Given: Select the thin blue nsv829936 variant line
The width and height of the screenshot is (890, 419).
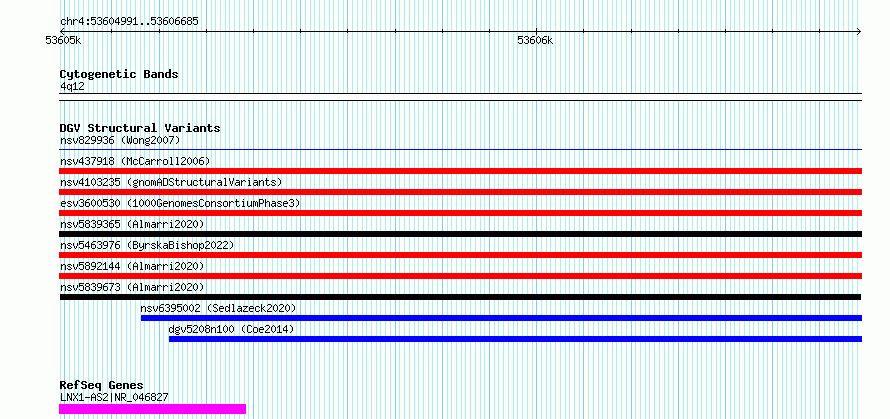Looking at the screenshot, I should 460,150.
